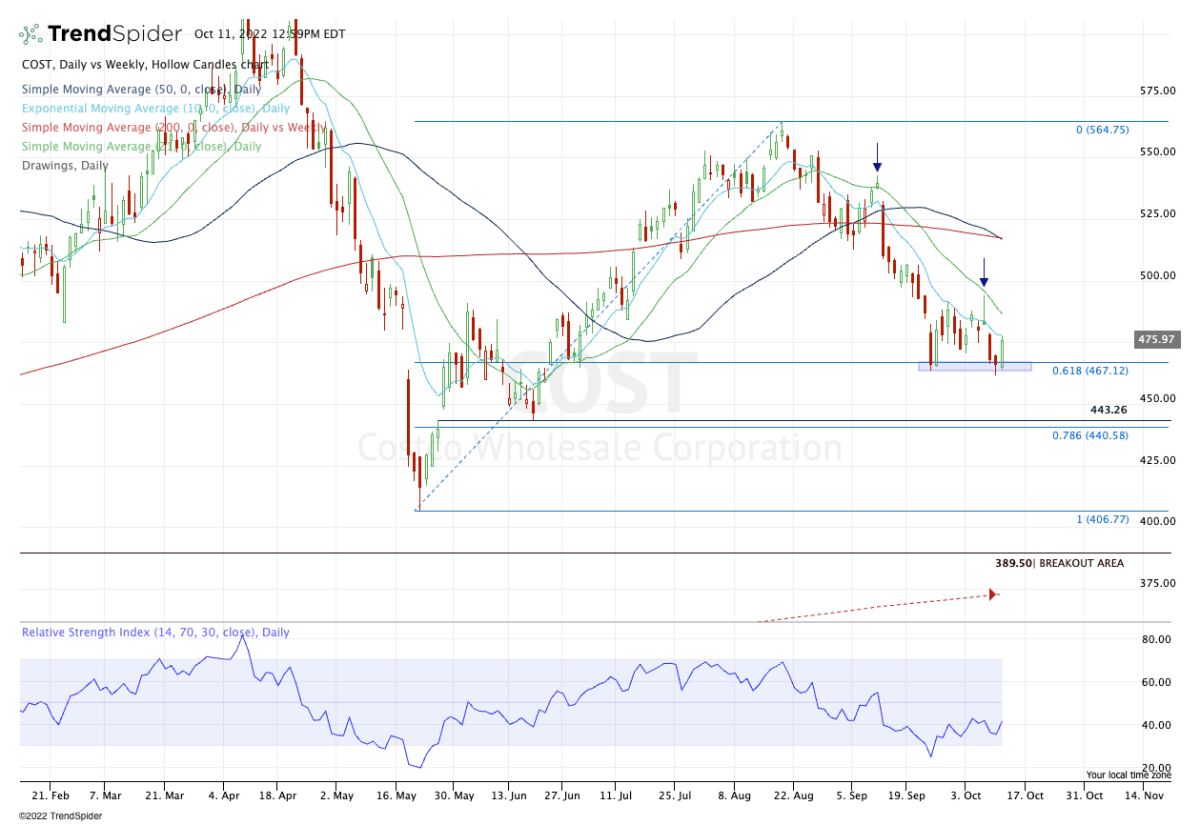Click the '500.00' price axis label

coord(1158,275)
